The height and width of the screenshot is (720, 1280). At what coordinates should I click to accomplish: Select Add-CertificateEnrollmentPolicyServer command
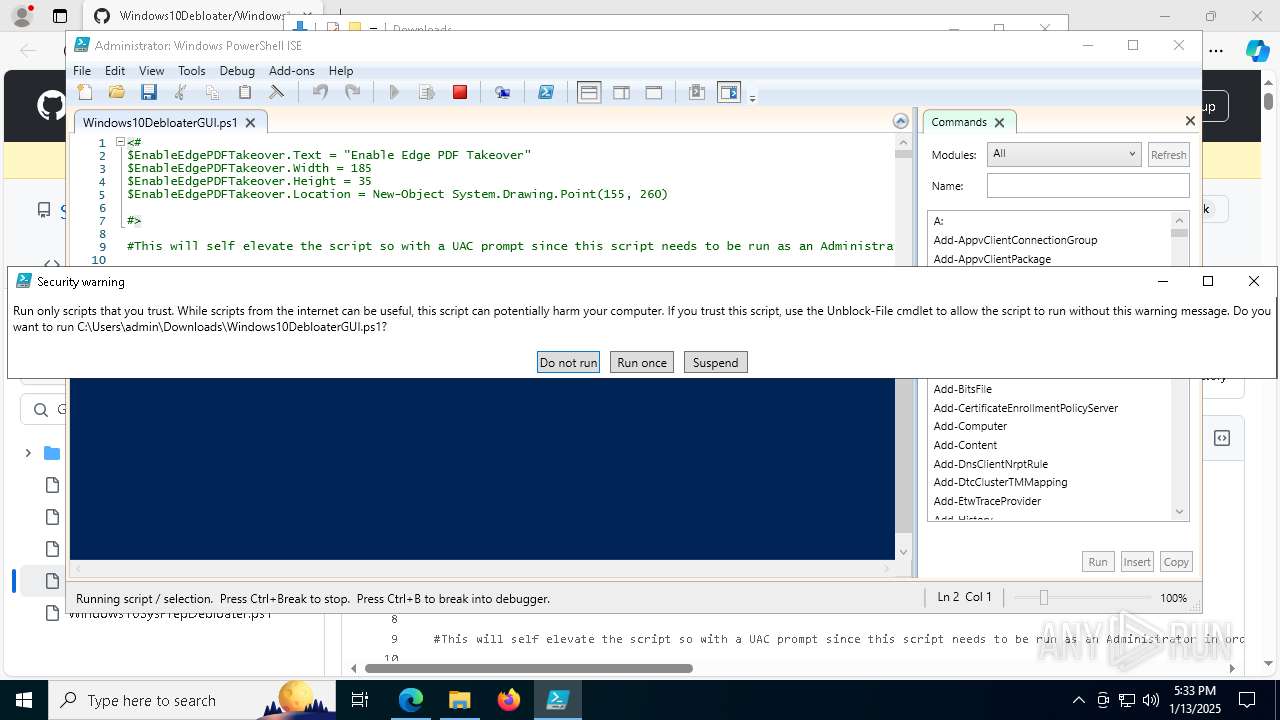pos(1025,408)
